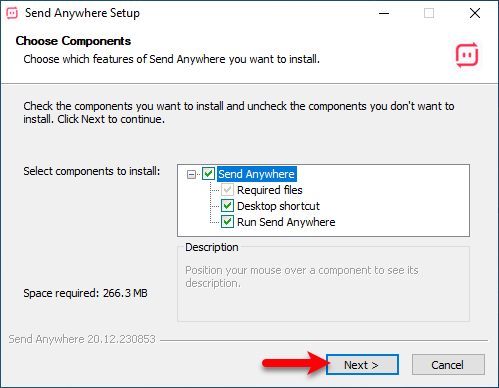Uncheck the Send Anywhere root checkbox
This screenshot has width=499, height=388.
pyautogui.click(x=209, y=174)
